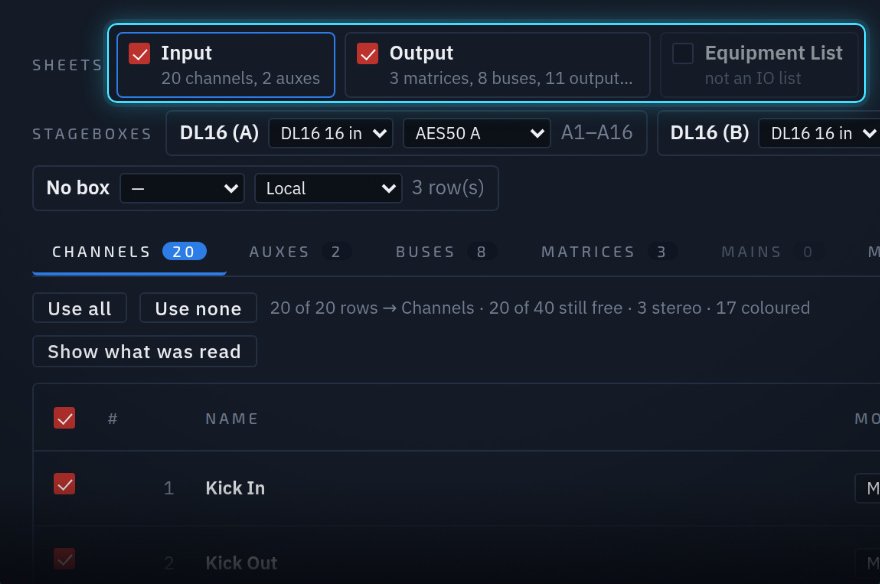Uncheck the Kick In row checkbox
This screenshot has width=880, height=584.
click(65, 484)
